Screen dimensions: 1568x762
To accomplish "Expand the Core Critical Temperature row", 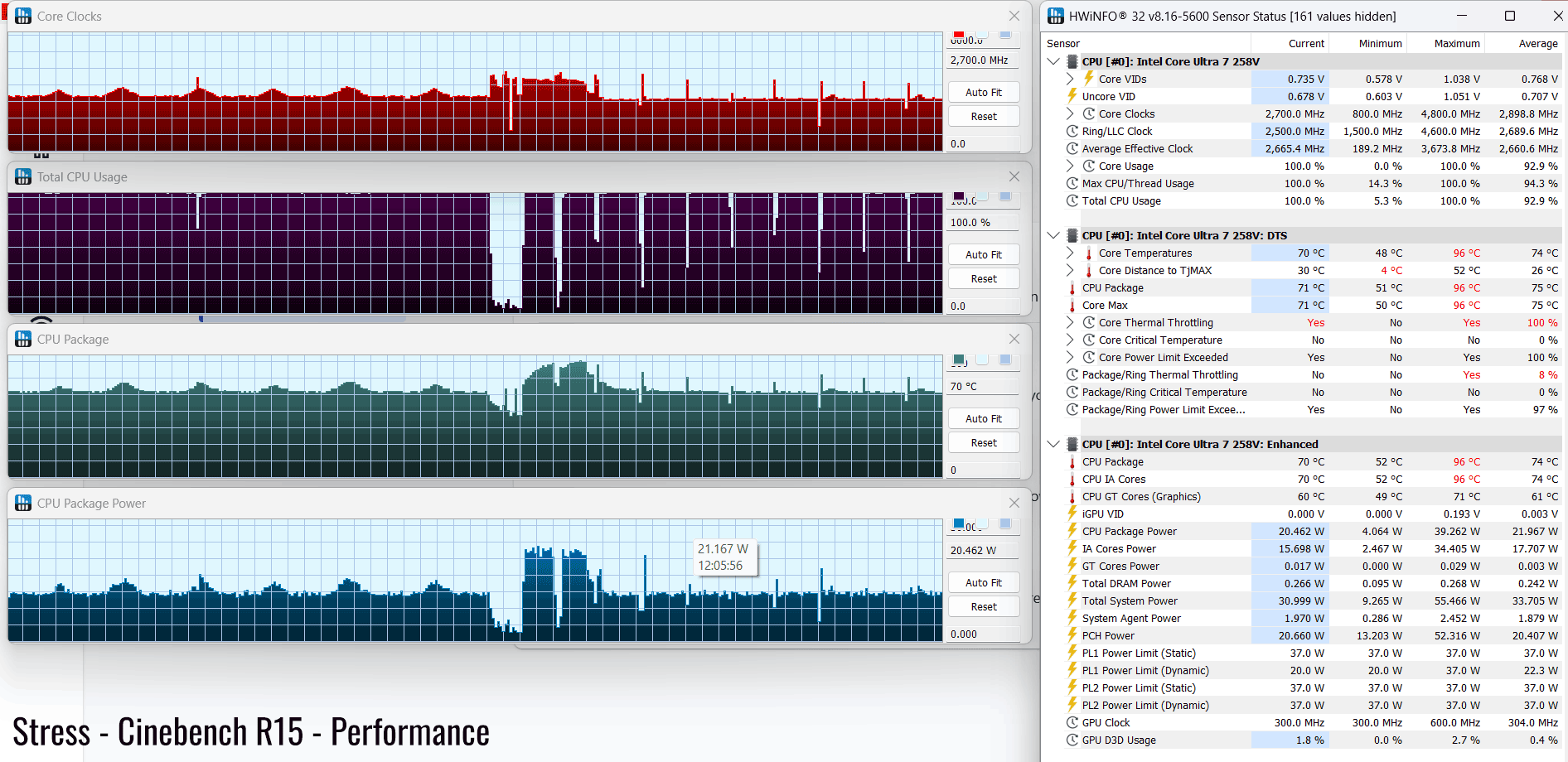I will coord(1070,340).
